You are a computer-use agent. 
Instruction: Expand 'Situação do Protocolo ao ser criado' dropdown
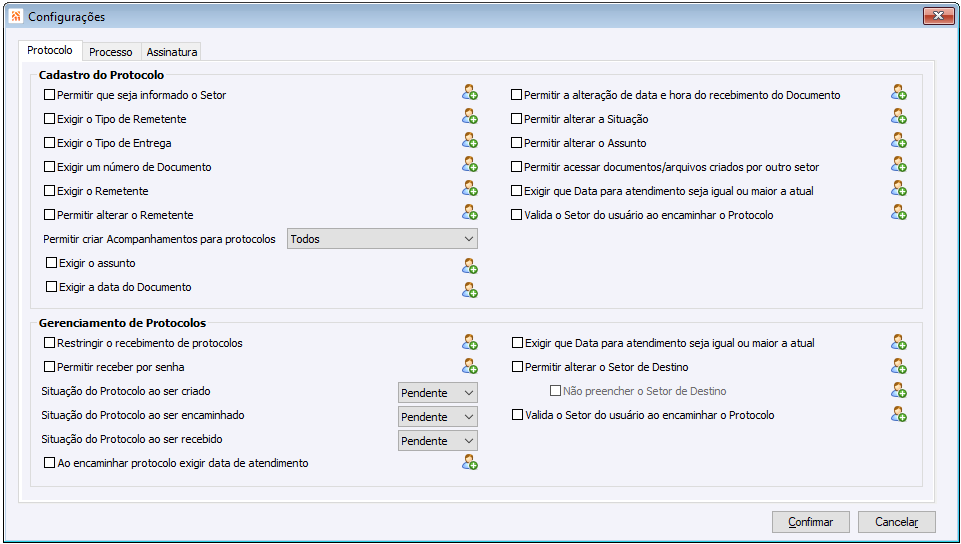[437, 393]
